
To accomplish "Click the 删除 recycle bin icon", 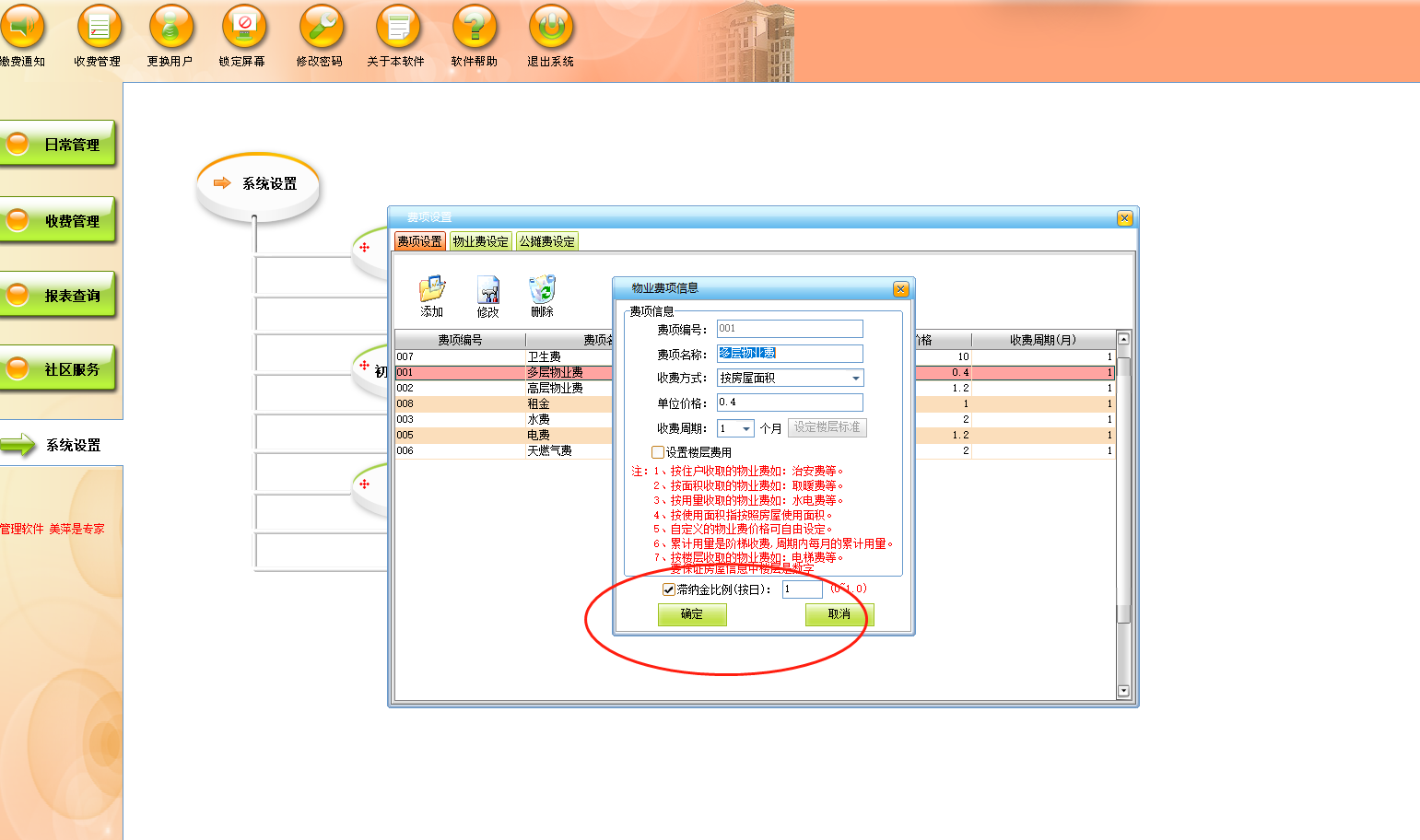I will coord(542,290).
